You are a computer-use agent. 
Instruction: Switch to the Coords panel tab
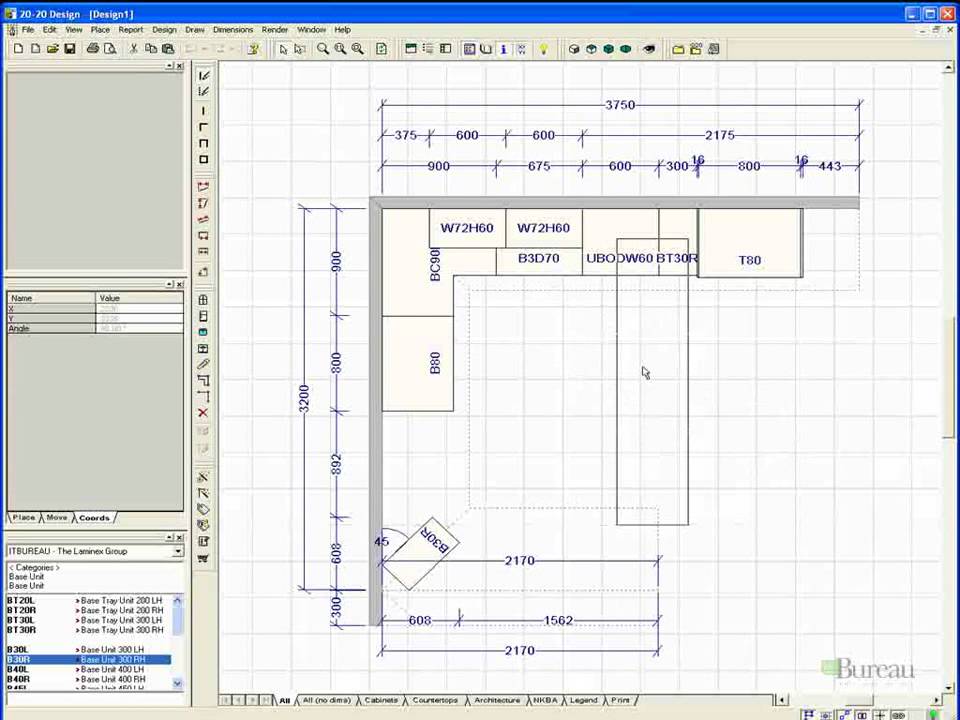[94, 518]
